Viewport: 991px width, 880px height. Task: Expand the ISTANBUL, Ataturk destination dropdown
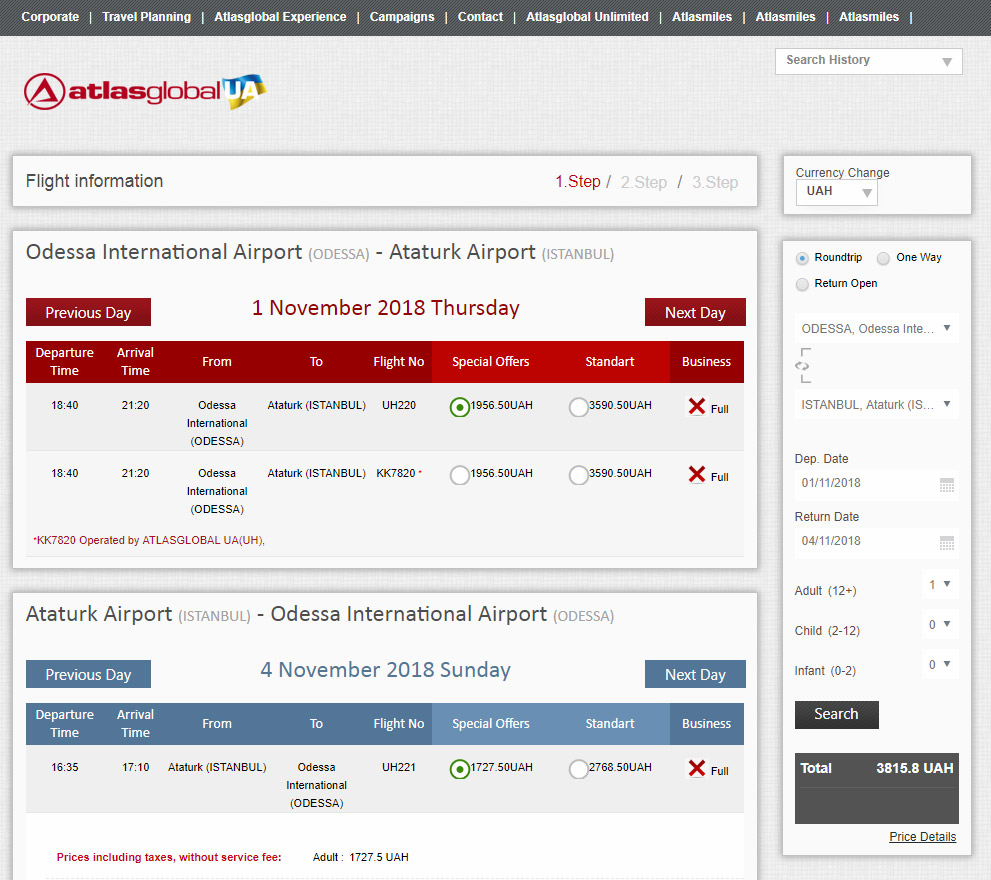pos(876,405)
